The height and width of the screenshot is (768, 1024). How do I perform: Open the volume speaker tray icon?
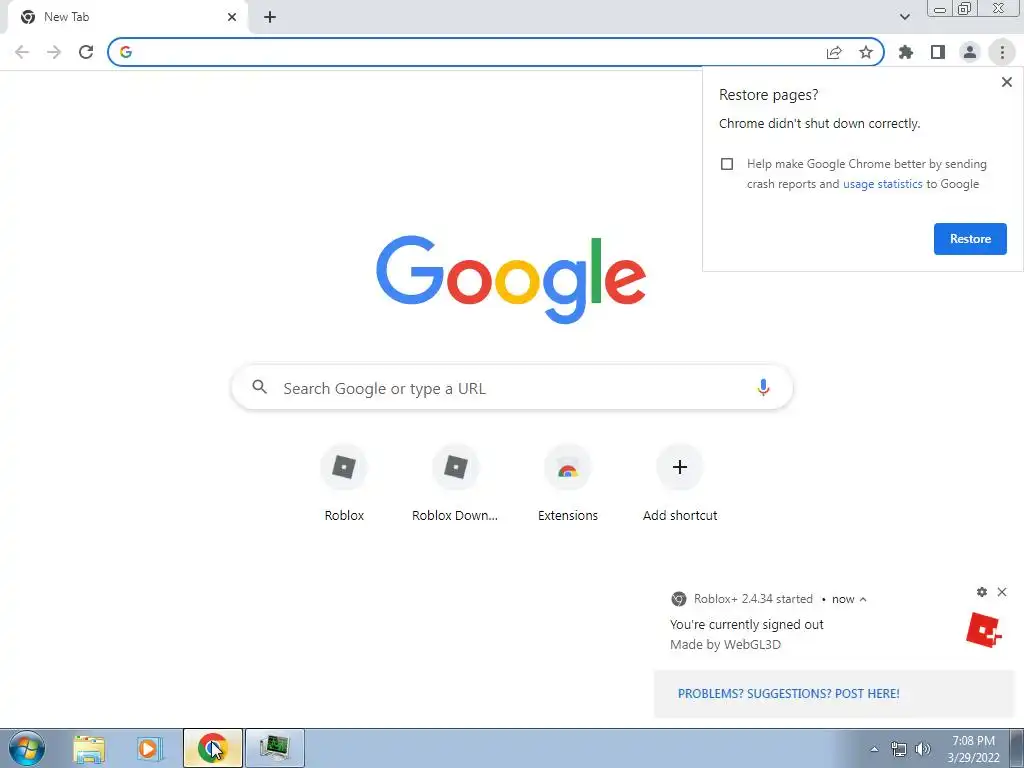[x=923, y=749]
